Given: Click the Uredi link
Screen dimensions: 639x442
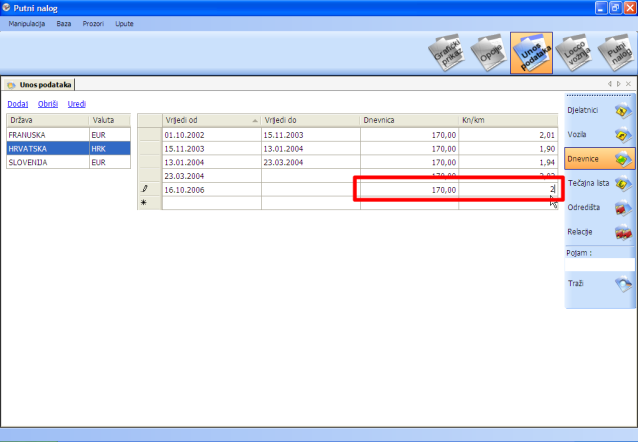Looking at the screenshot, I should tap(77, 104).
